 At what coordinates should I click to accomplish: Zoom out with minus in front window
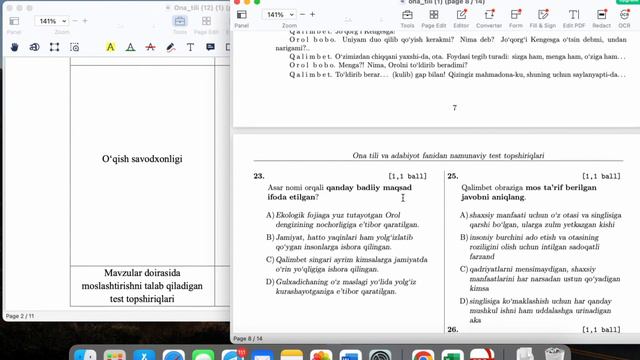tap(302, 14)
